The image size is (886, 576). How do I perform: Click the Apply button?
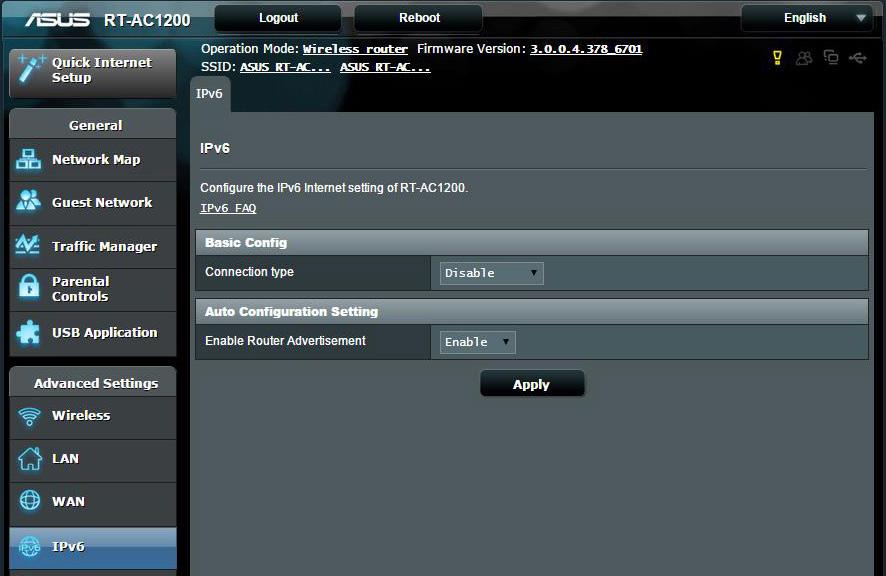tap(532, 384)
